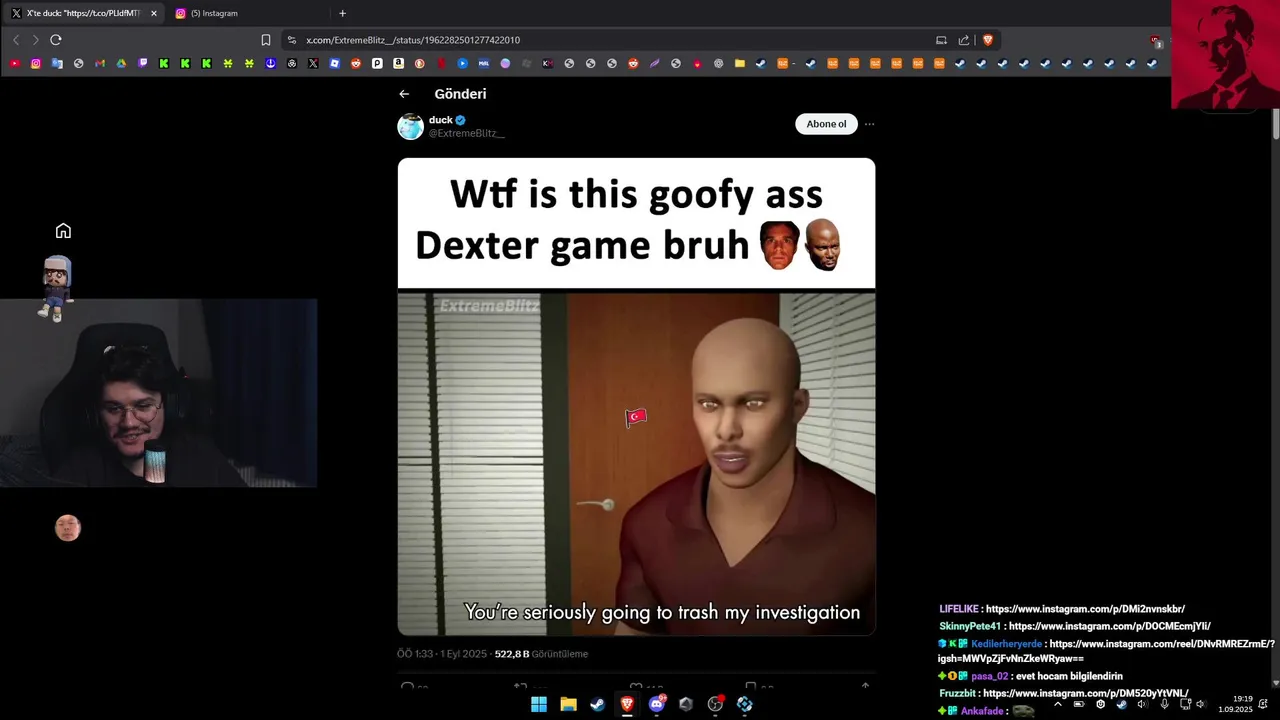Open the Twitch bookmark icon
This screenshot has width=1280, height=720.
click(143, 63)
